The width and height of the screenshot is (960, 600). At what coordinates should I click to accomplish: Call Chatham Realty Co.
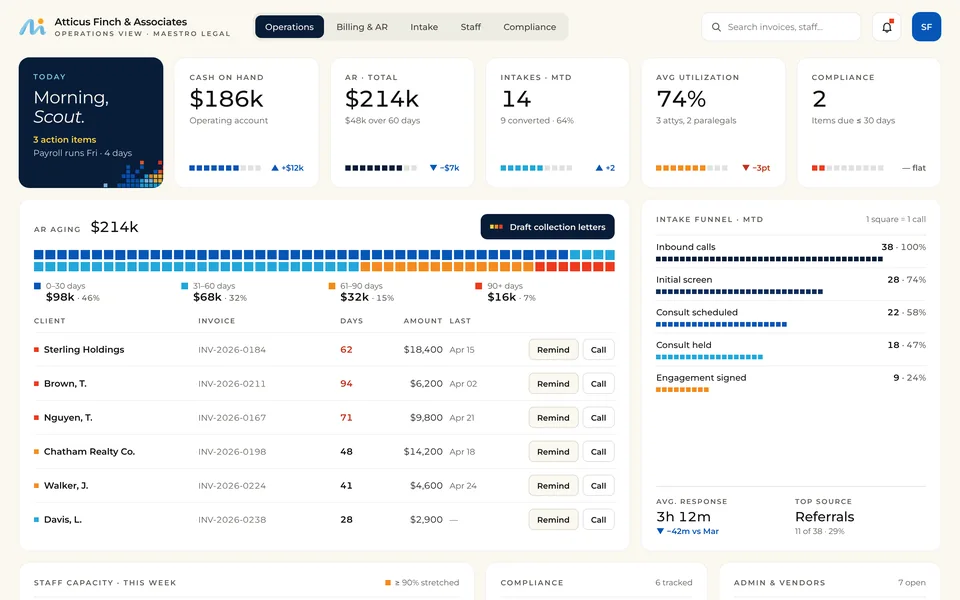coord(599,452)
